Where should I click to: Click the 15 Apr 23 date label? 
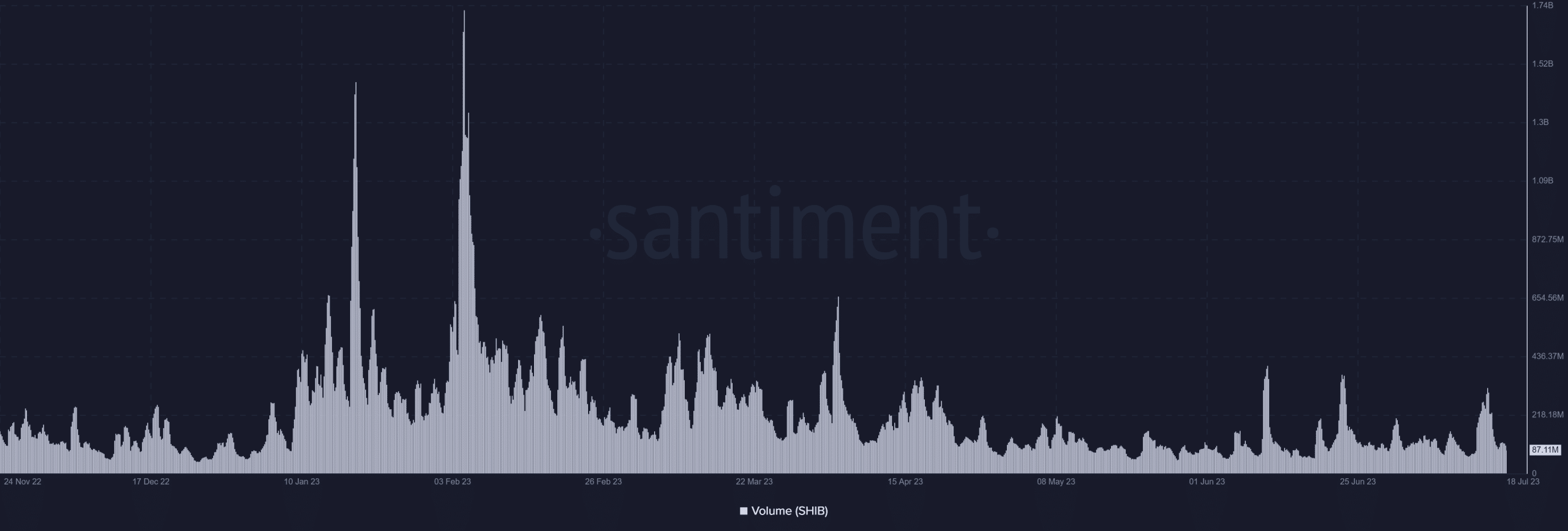[x=905, y=481]
